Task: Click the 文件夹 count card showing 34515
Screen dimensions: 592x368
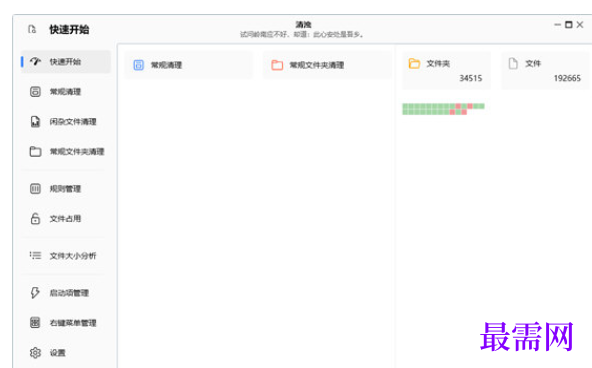Action: 446,70
